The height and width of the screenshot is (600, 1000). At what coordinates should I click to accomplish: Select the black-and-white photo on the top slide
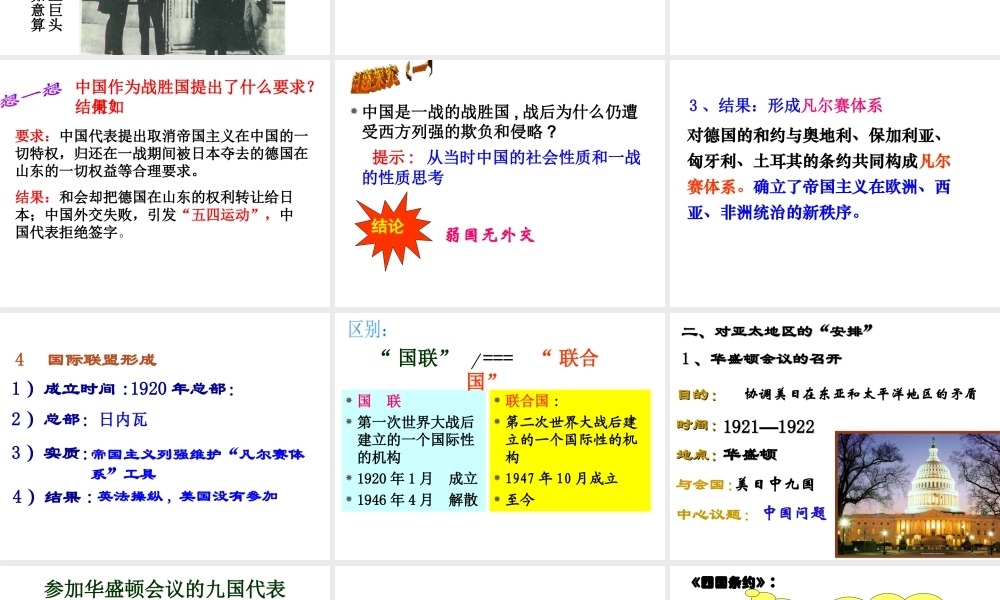coord(182,27)
